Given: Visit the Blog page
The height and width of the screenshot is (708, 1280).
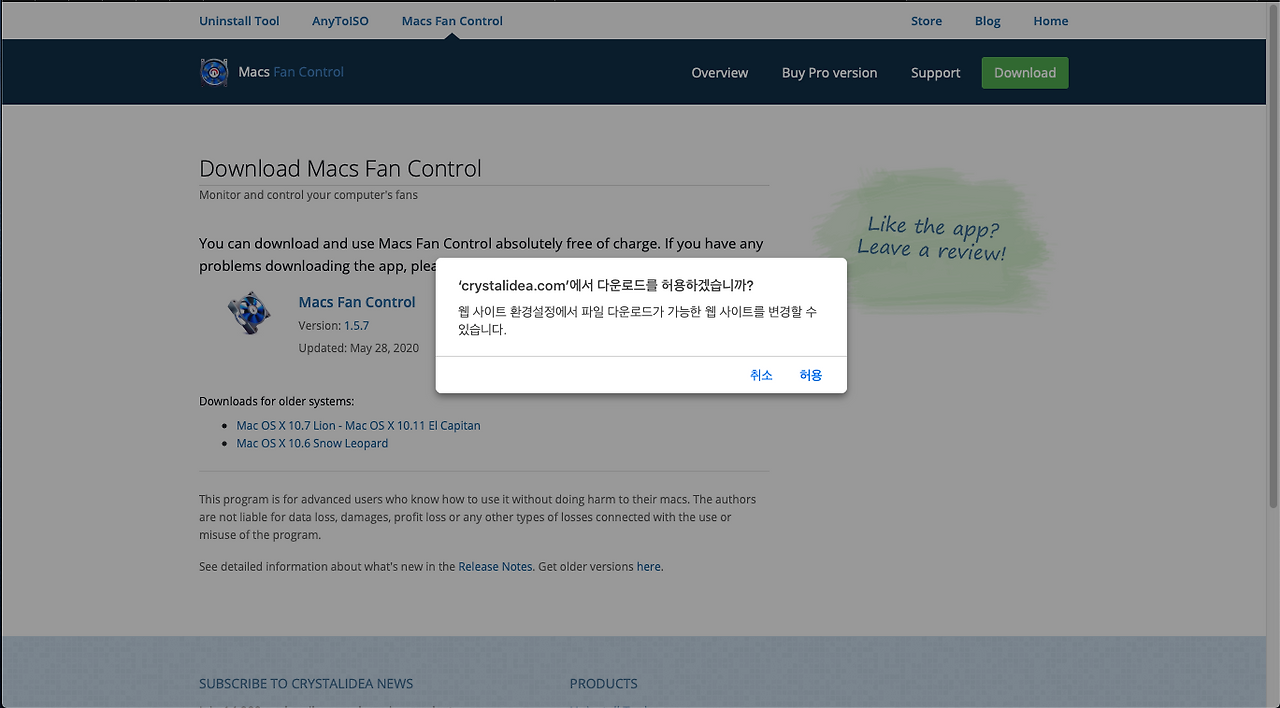Looking at the screenshot, I should pos(988,21).
